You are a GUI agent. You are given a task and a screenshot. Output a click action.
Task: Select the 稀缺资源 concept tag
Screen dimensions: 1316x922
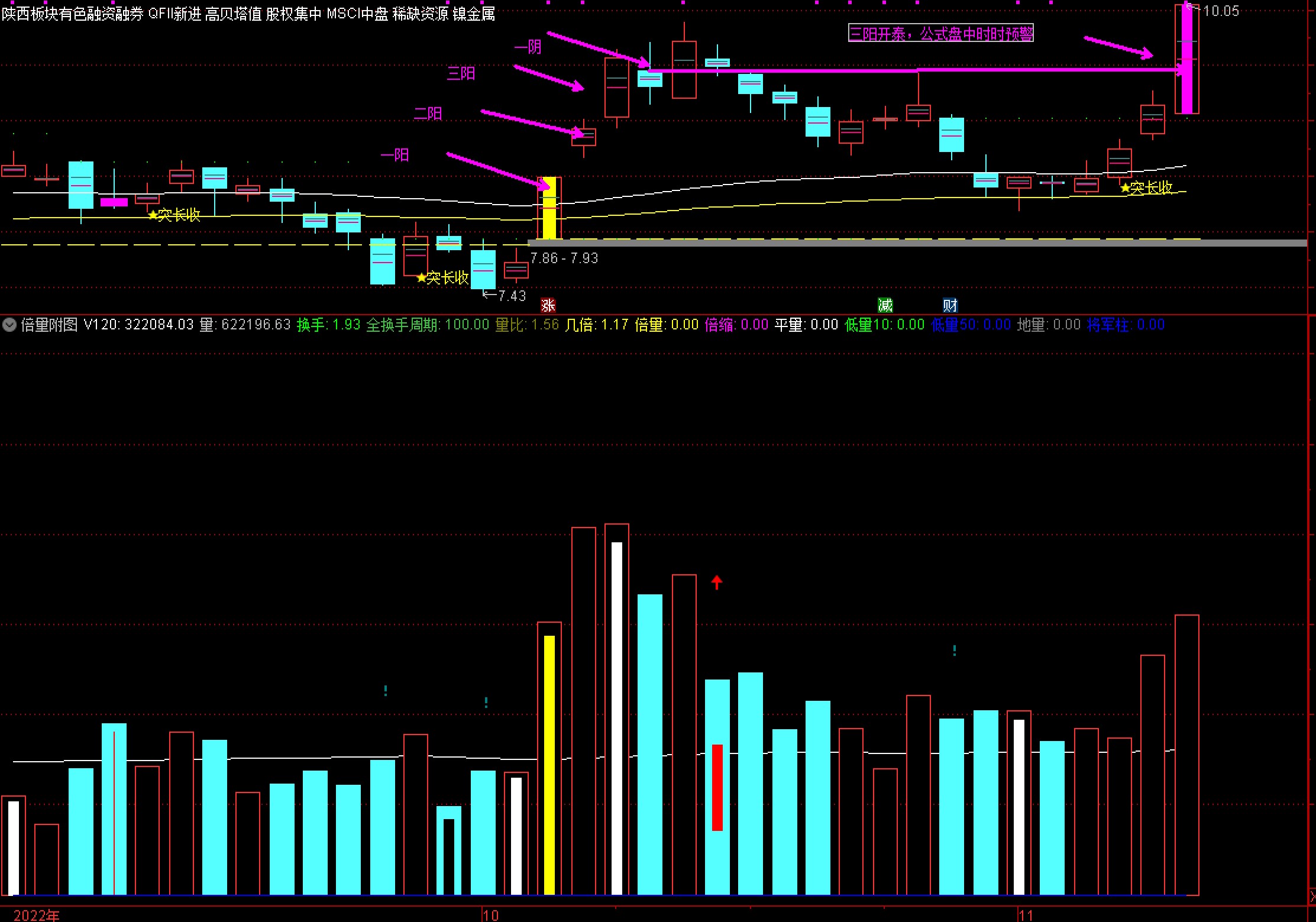420,14
